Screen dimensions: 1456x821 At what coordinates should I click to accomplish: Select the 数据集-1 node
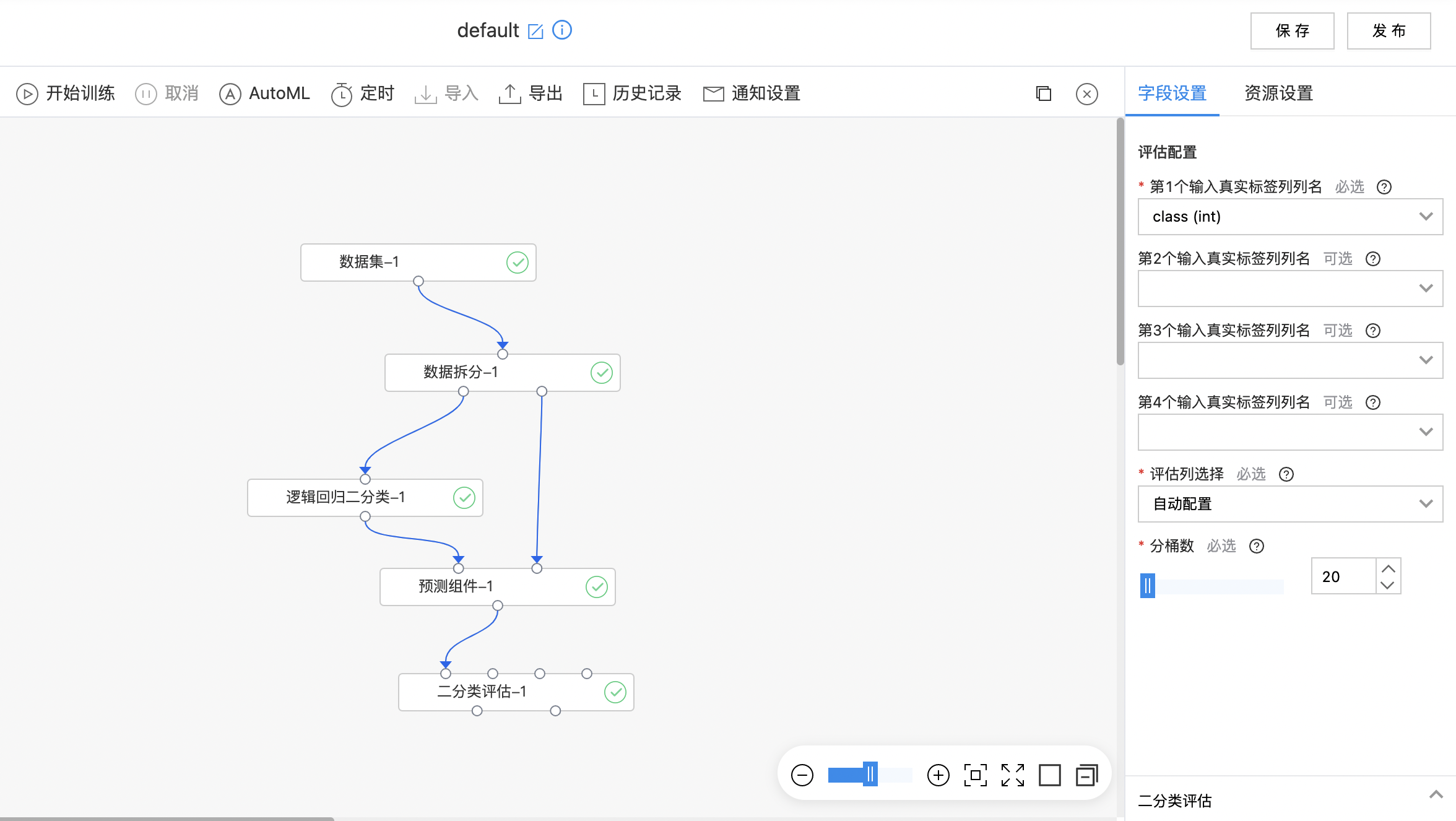click(x=418, y=263)
